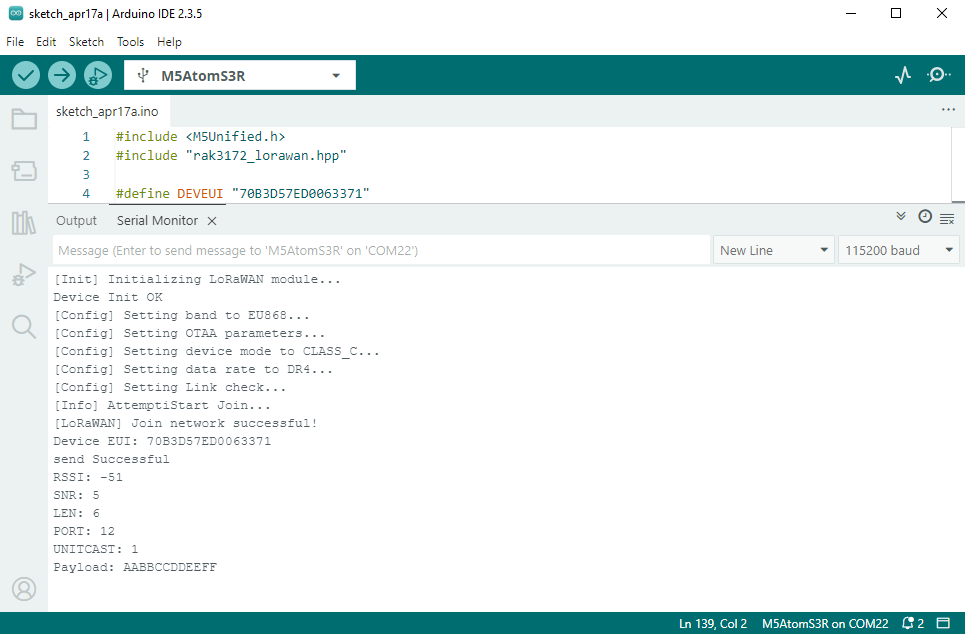Screen dimensions: 965x634
Task: Click the '[Info] AttemptiStart Join...' log line
Action: [x=162, y=406]
